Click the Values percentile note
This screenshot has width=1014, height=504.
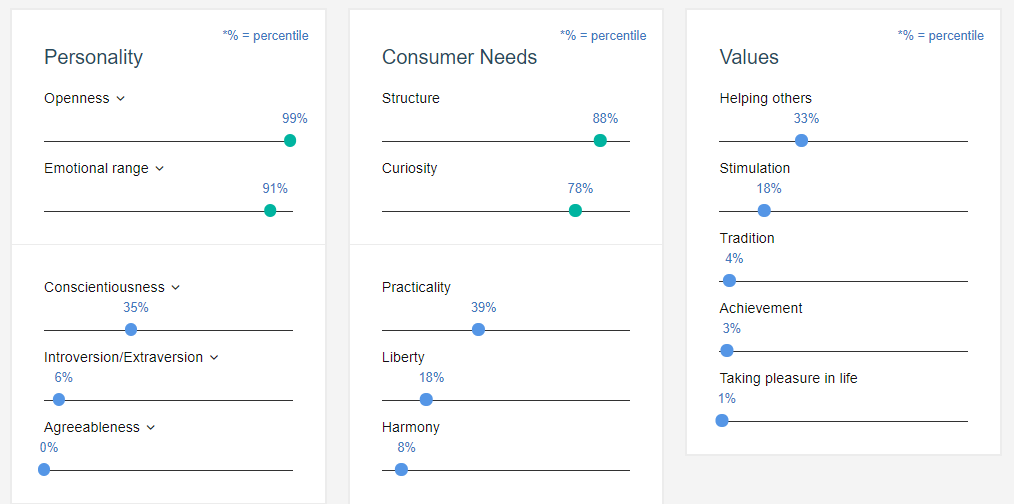tap(941, 36)
